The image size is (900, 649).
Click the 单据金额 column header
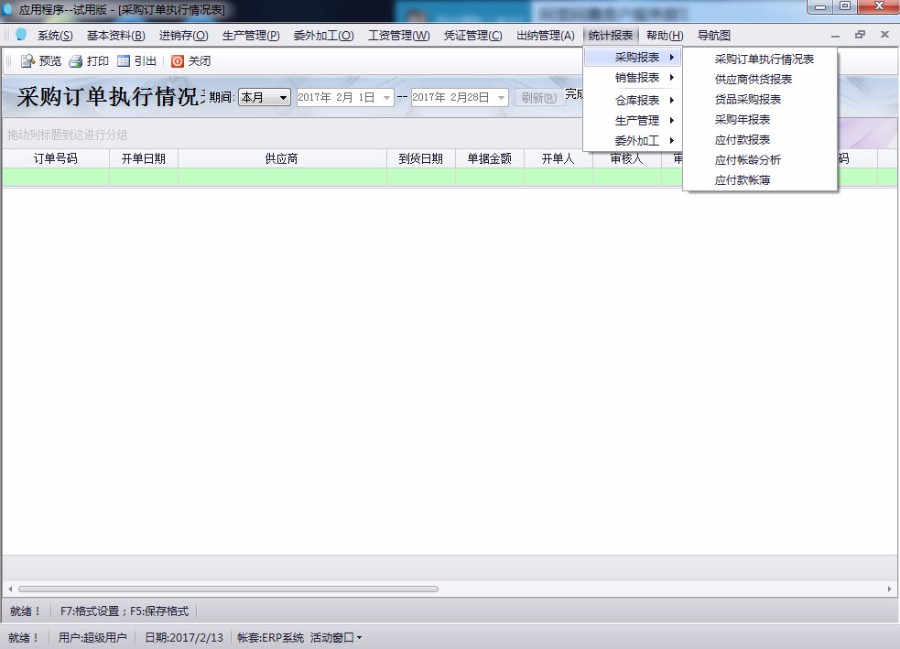(x=490, y=158)
